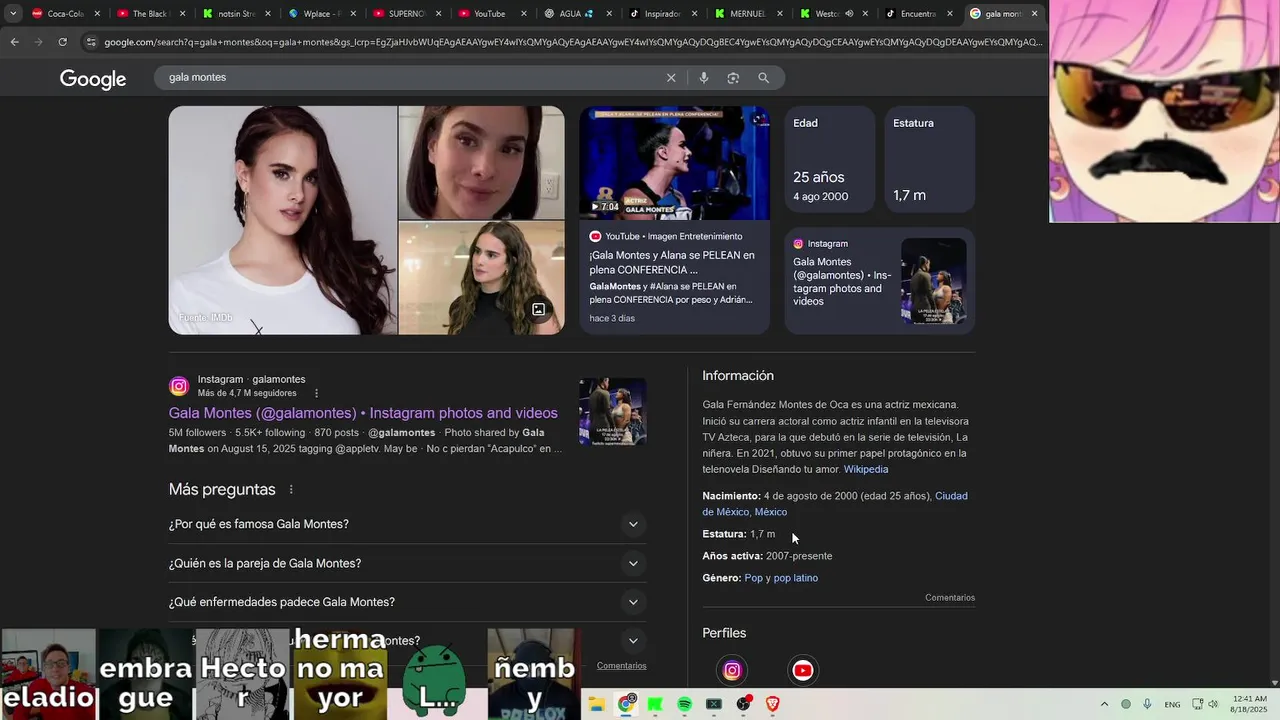Open File Explorer from the taskbar
Viewport: 1280px width, 720px height.
(x=596, y=704)
